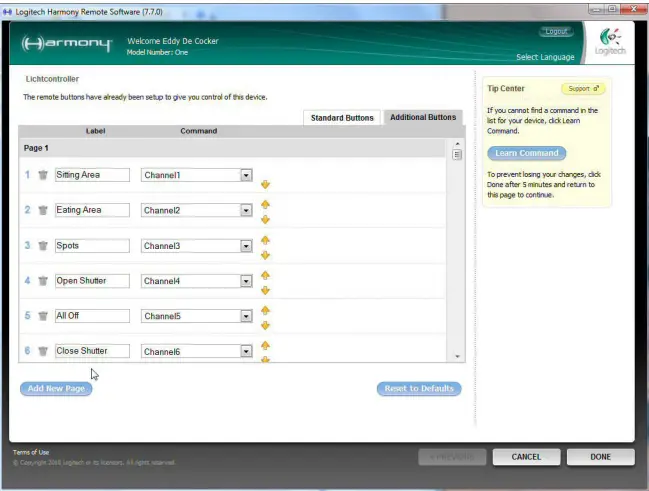The width and height of the screenshot is (649, 491).
Task: Click the list scrollbar up arrow
Action: (x=457, y=144)
